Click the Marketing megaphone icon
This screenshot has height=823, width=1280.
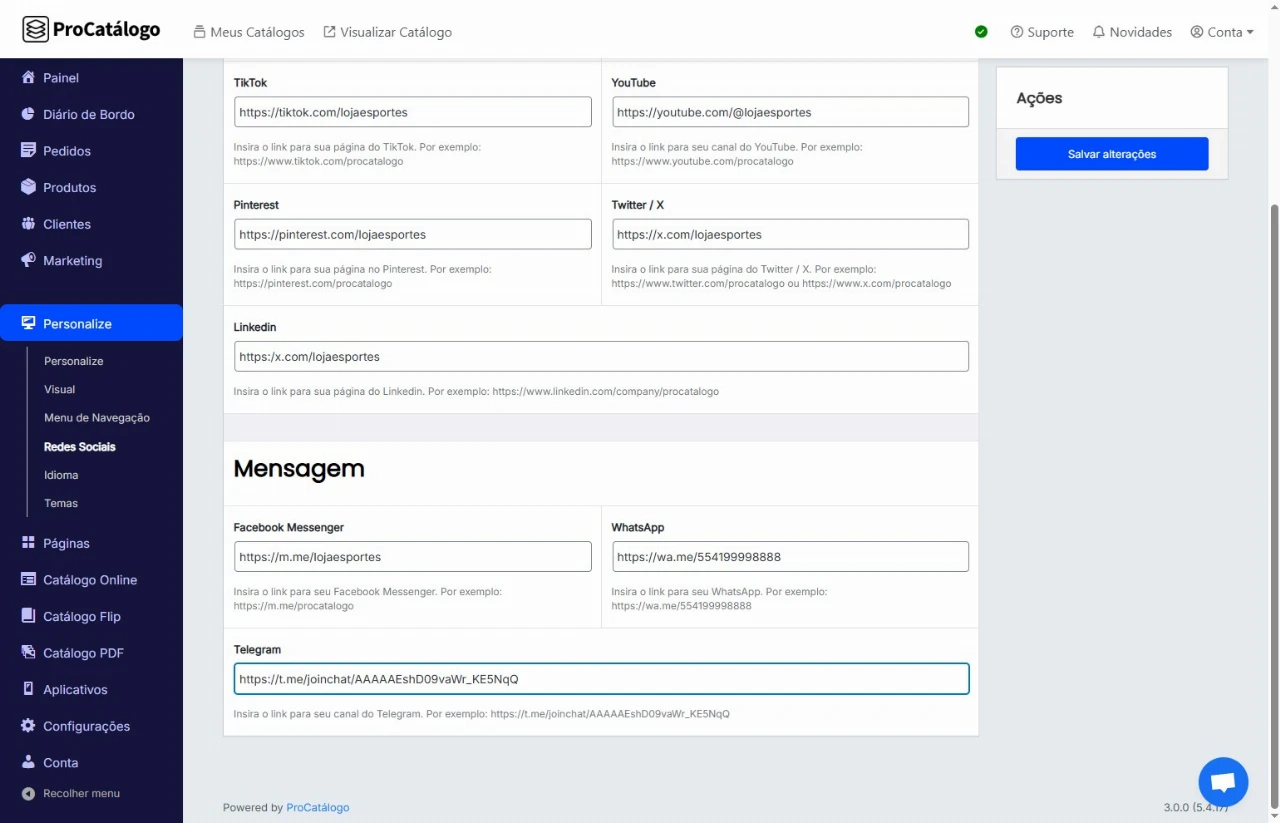tap(28, 260)
